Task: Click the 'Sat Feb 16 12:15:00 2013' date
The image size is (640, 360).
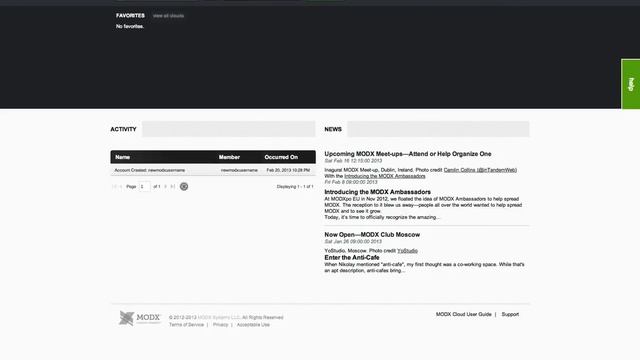Action: coord(353,161)
